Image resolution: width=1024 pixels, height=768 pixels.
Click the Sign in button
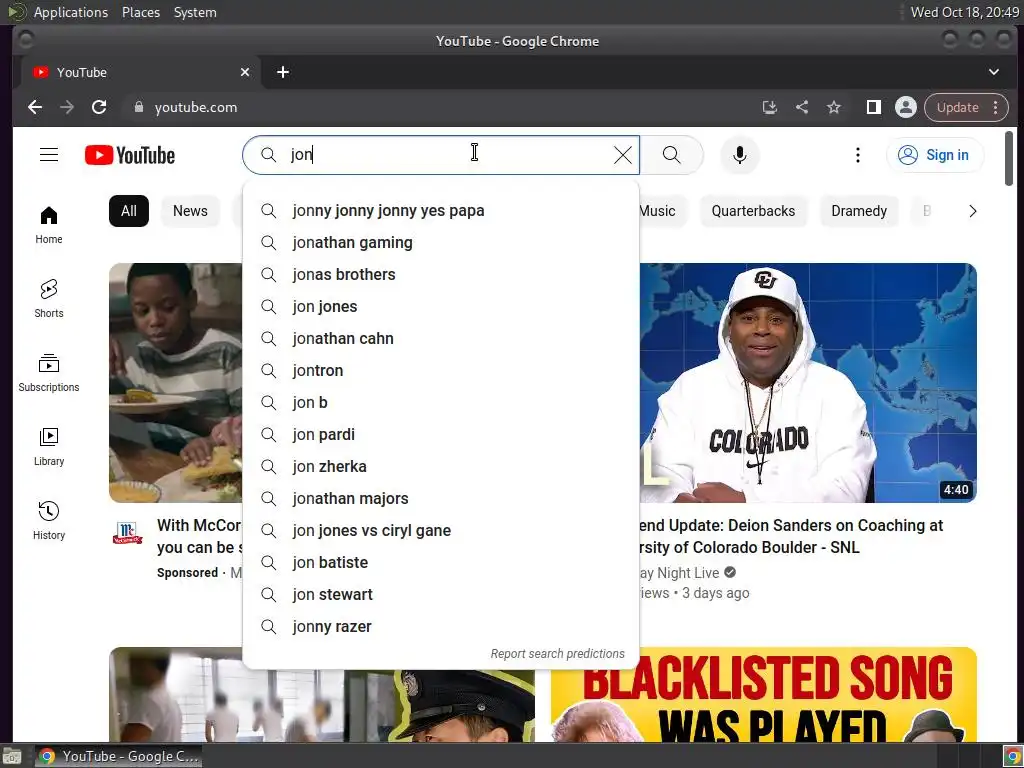[x=935, y=155]
